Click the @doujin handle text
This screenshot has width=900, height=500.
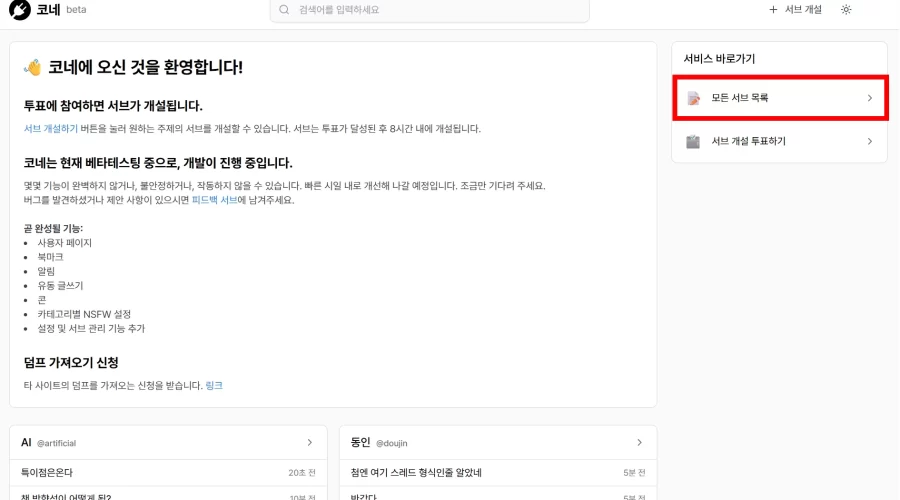(x=391, y=443)
